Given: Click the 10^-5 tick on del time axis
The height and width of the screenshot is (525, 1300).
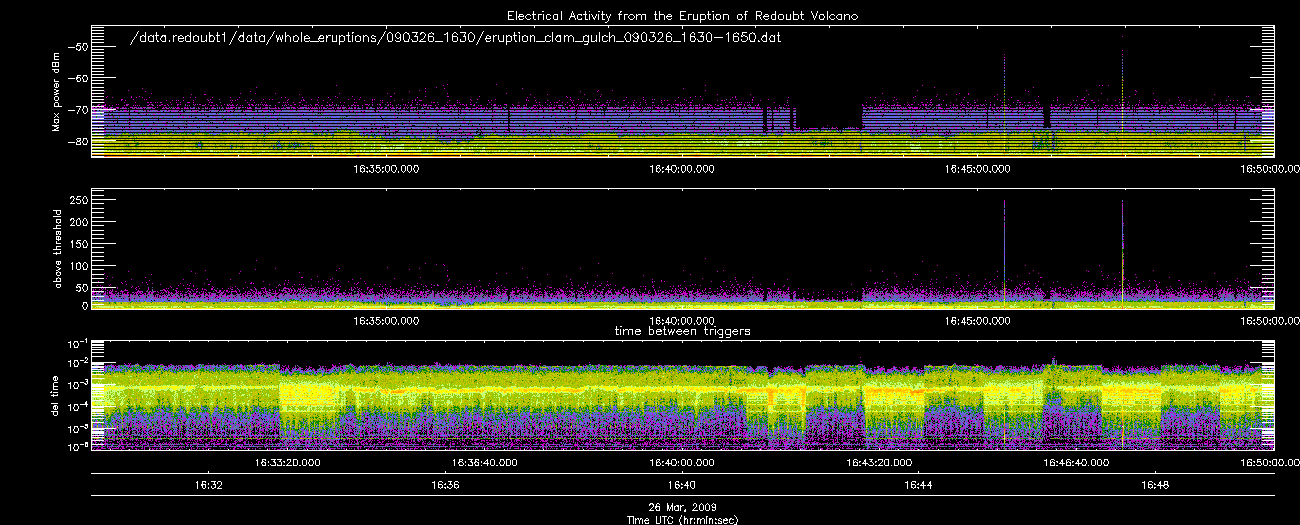Looking at the screenshot, I should click(x=78, y=426).
